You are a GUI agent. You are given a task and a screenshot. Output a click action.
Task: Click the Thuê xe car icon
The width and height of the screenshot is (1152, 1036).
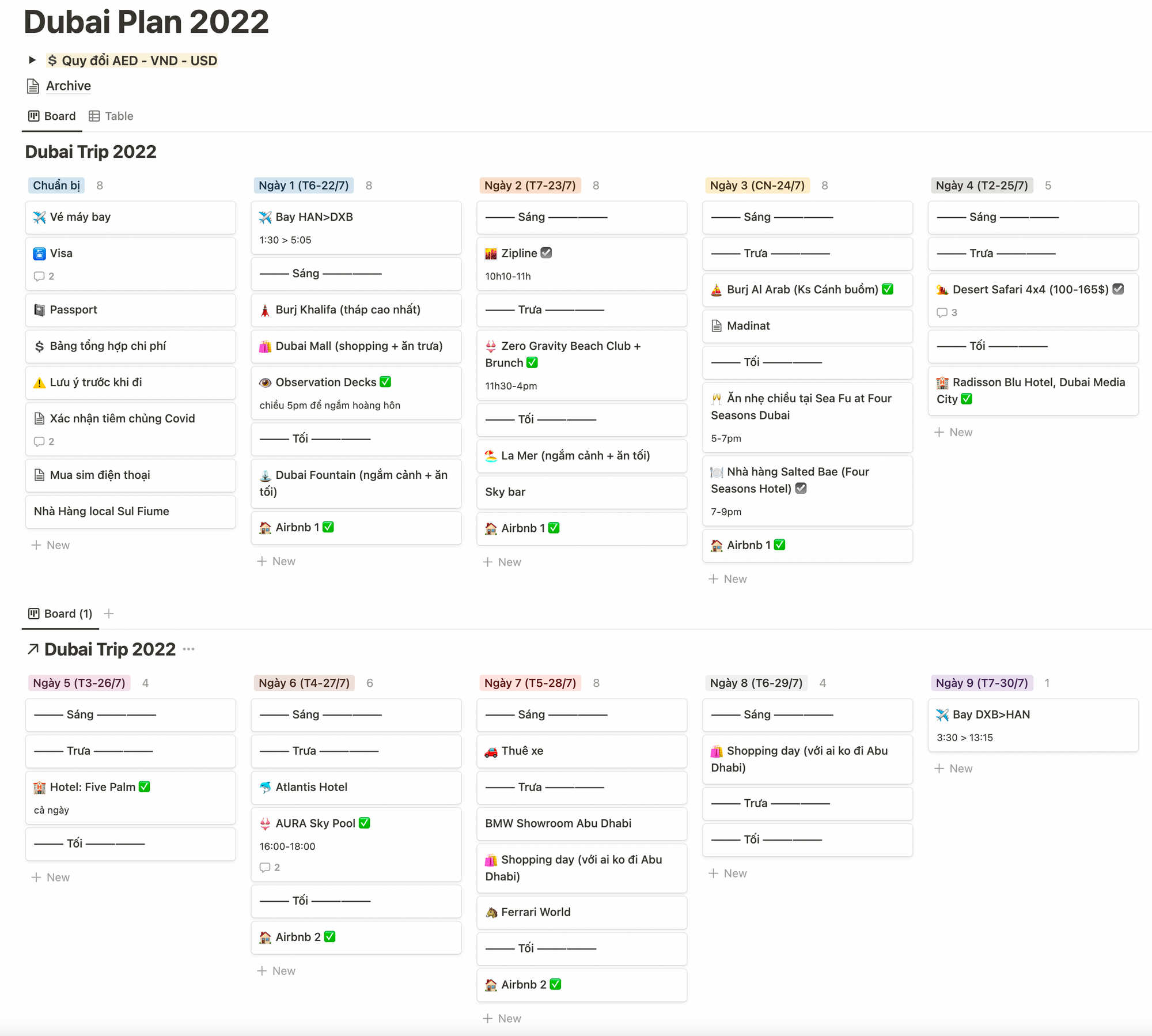[491, 751]
